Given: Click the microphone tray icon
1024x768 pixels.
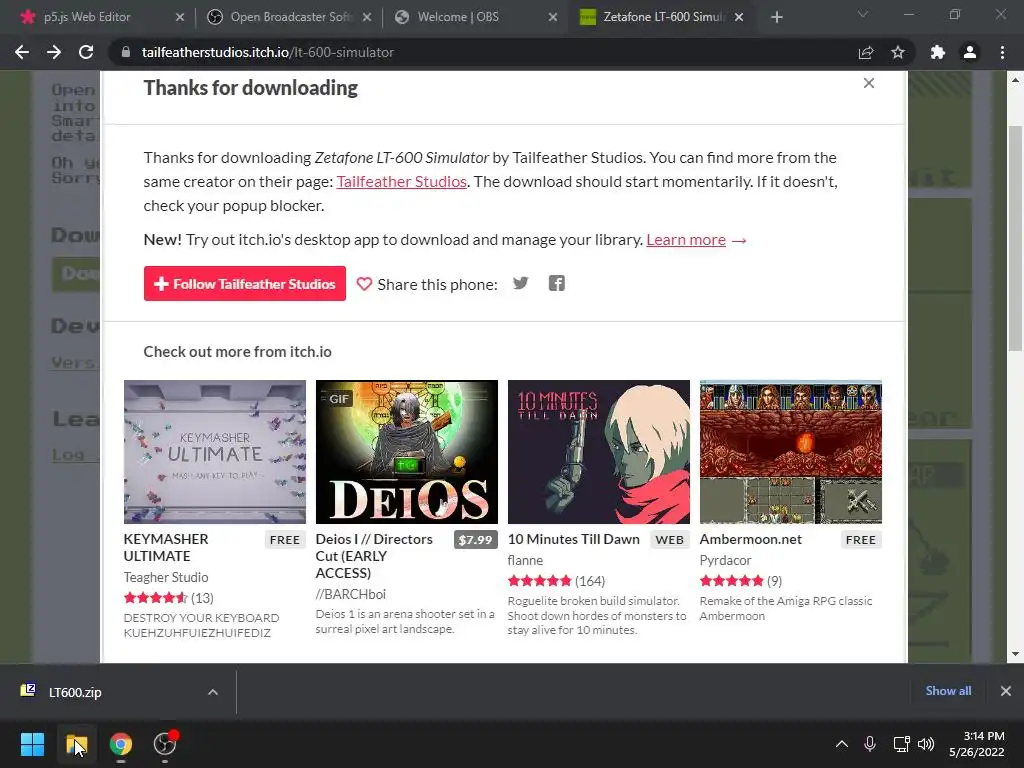Looking at the screenshot, I should coord(870,744).
